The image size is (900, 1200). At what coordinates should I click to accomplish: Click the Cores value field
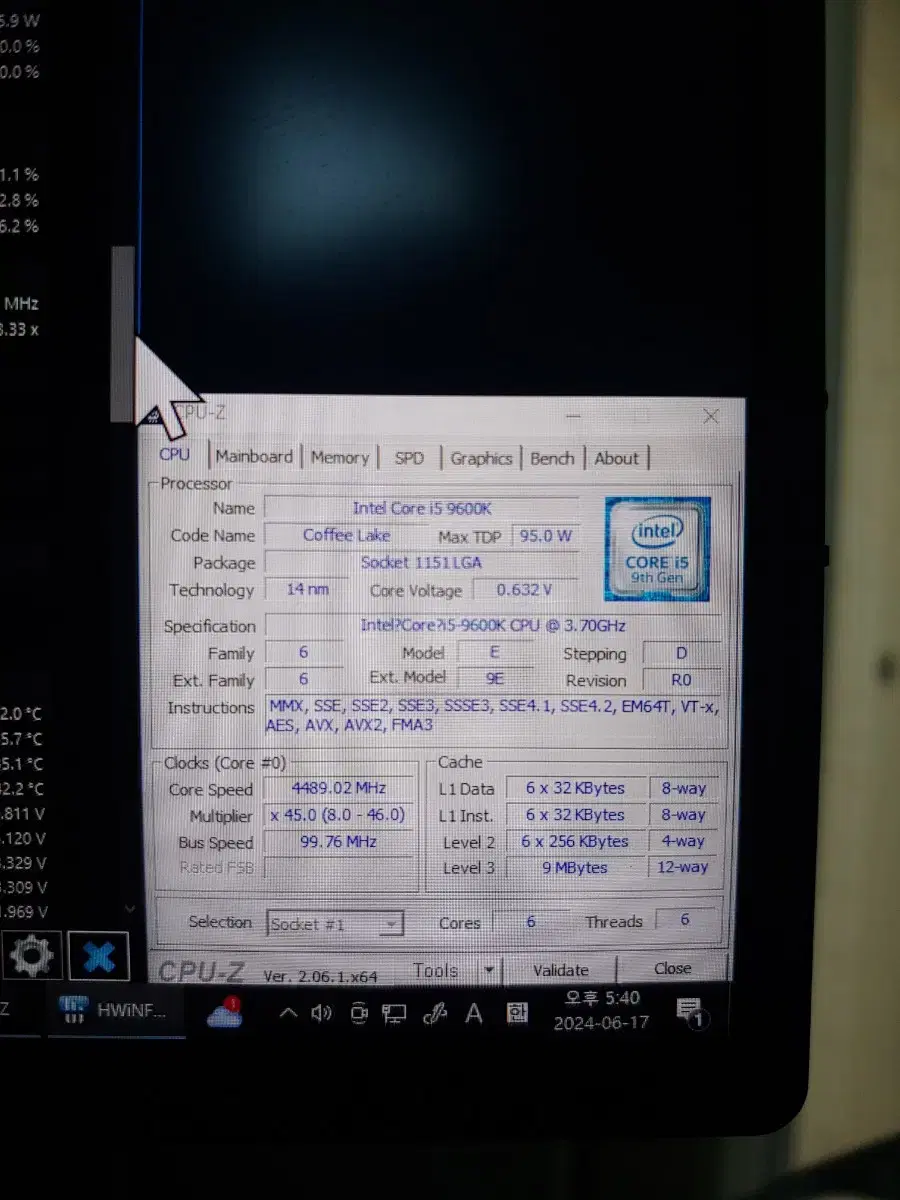point(531,922)
